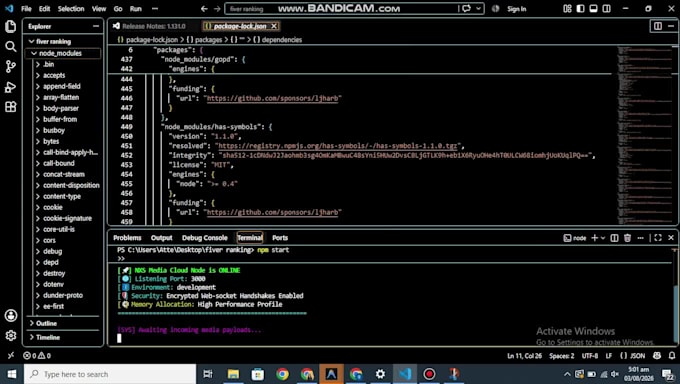680x384 pixels.
Task: Show errors and warnings count in status bar
Action: pos(37,355)
